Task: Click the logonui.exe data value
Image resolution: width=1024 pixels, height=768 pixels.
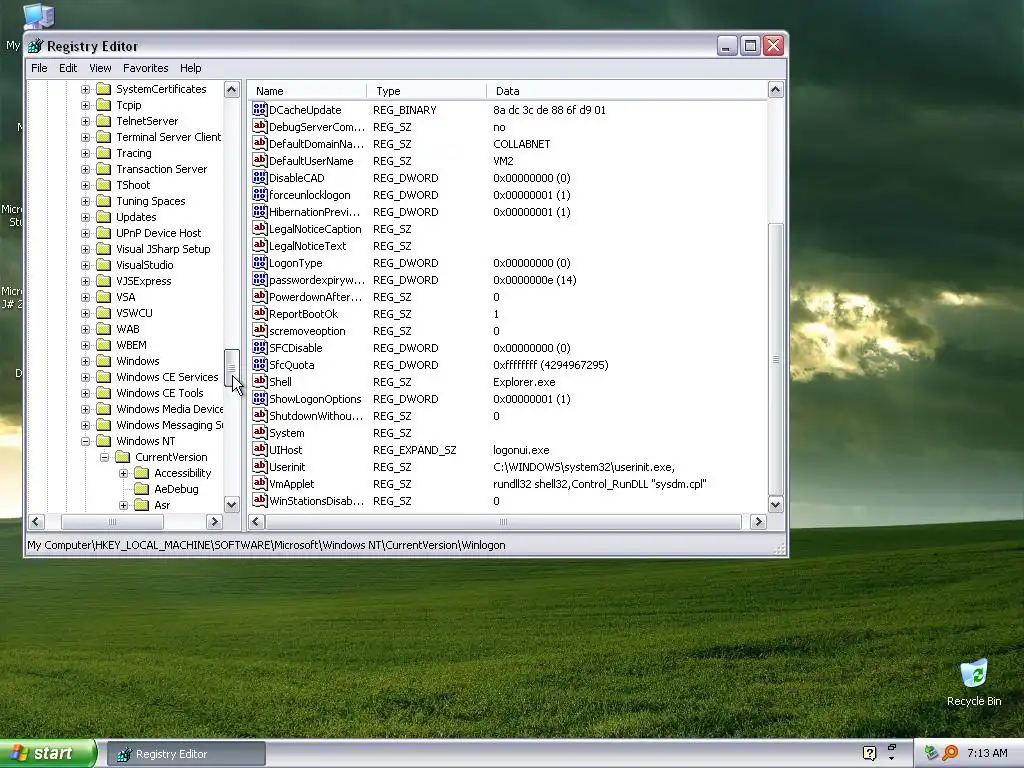Action: (x=520, y=450)
